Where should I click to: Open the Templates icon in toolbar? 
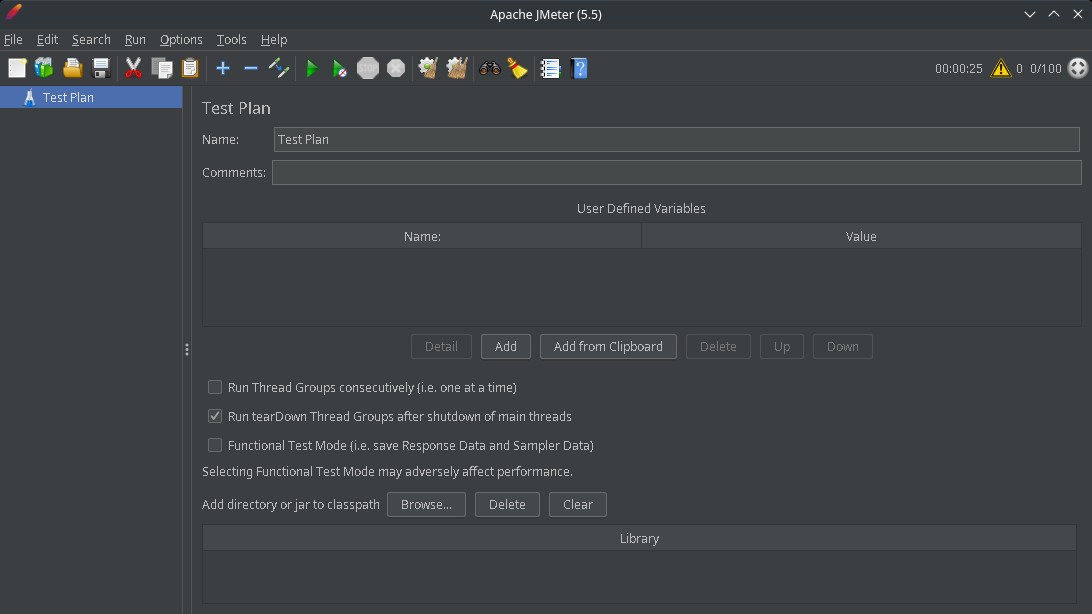(44, 68)
